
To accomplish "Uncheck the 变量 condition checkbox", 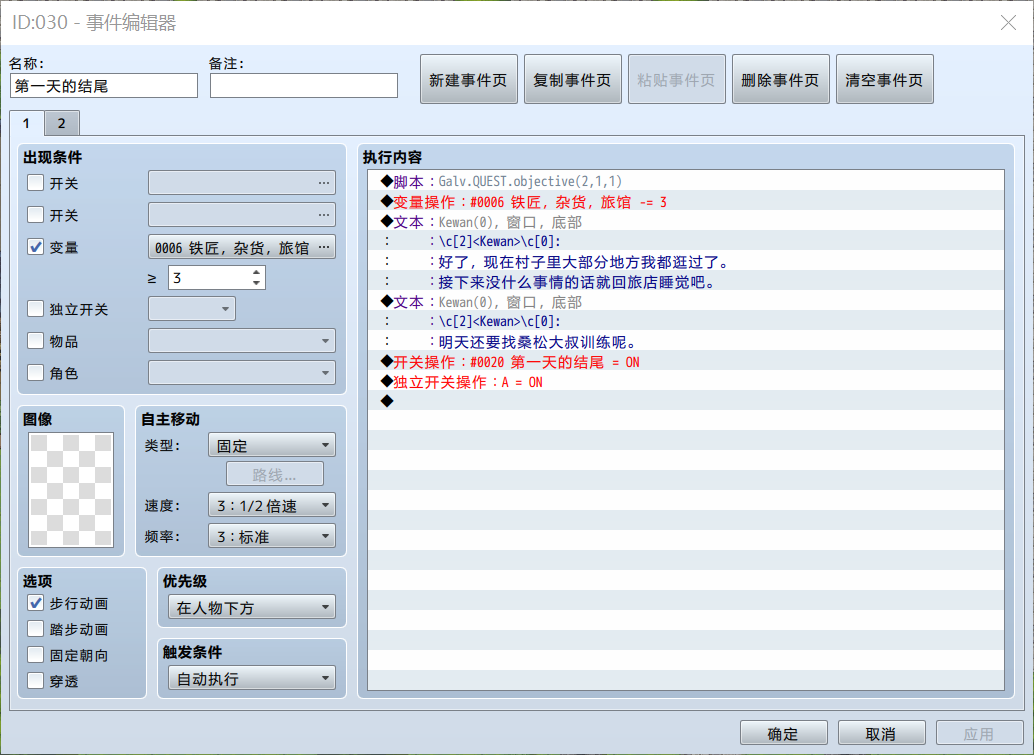I will [36, 247].
